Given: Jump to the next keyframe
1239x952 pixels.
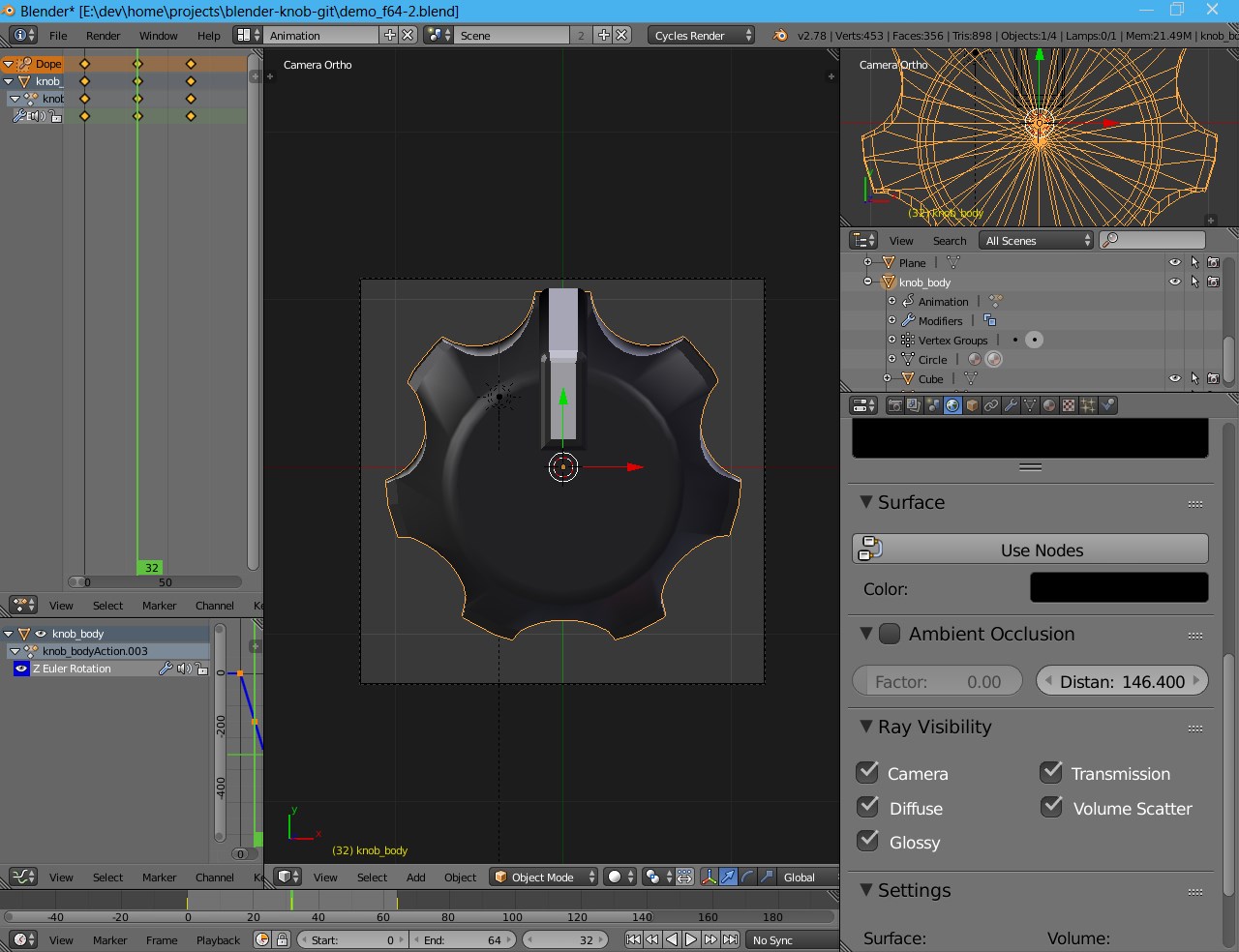Looking at the screenshot, I should (711, 939).
